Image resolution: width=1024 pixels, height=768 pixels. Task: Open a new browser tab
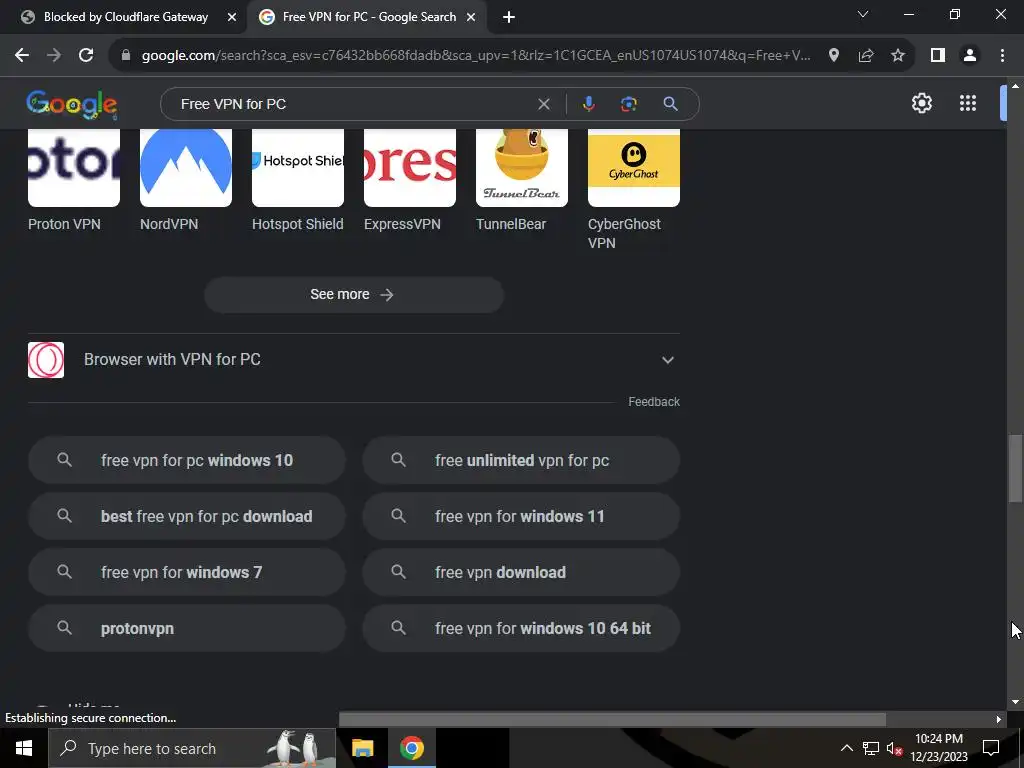point(509,18)
